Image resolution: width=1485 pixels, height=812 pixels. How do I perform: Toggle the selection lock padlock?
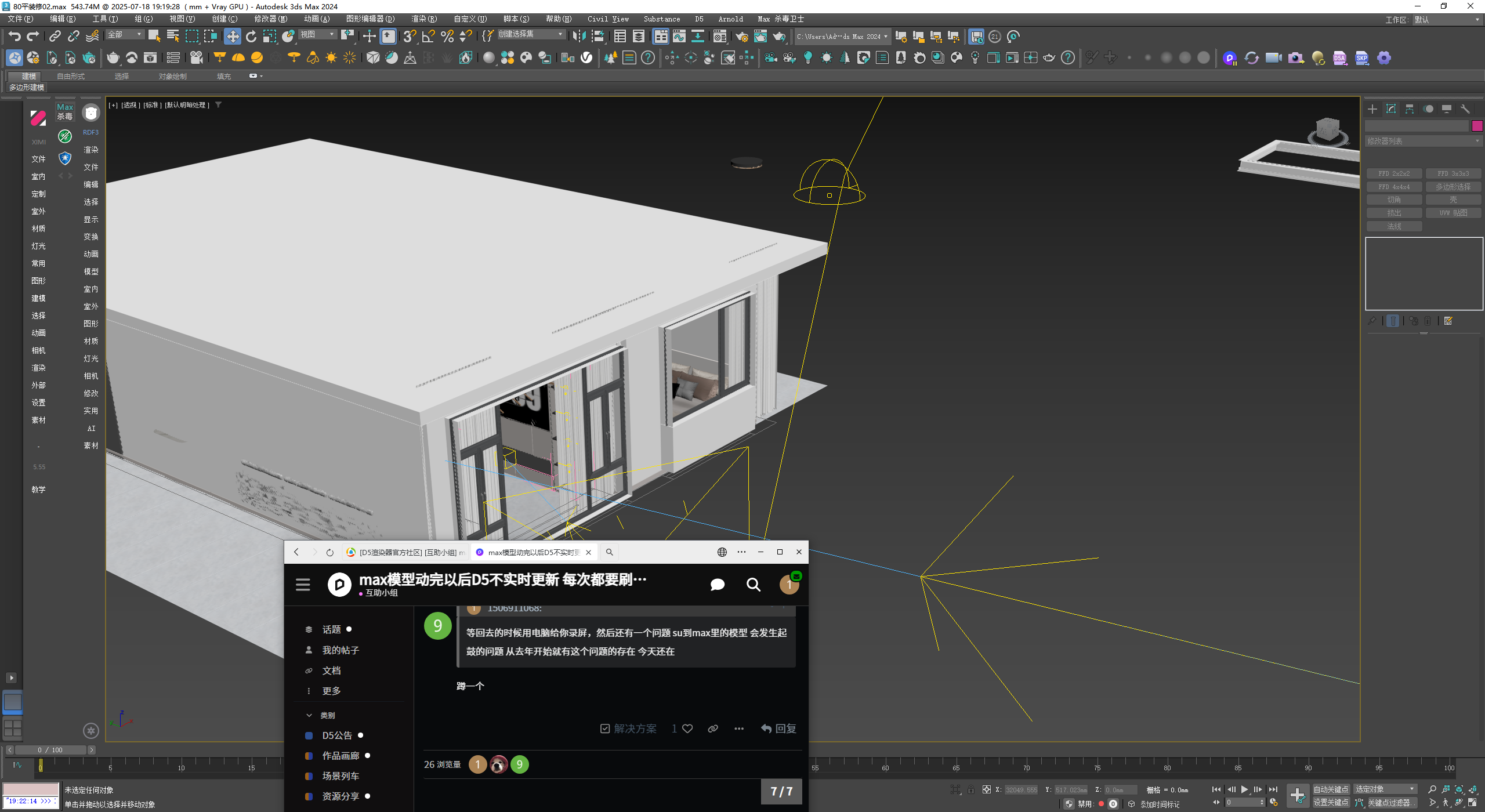pos(971,790)
